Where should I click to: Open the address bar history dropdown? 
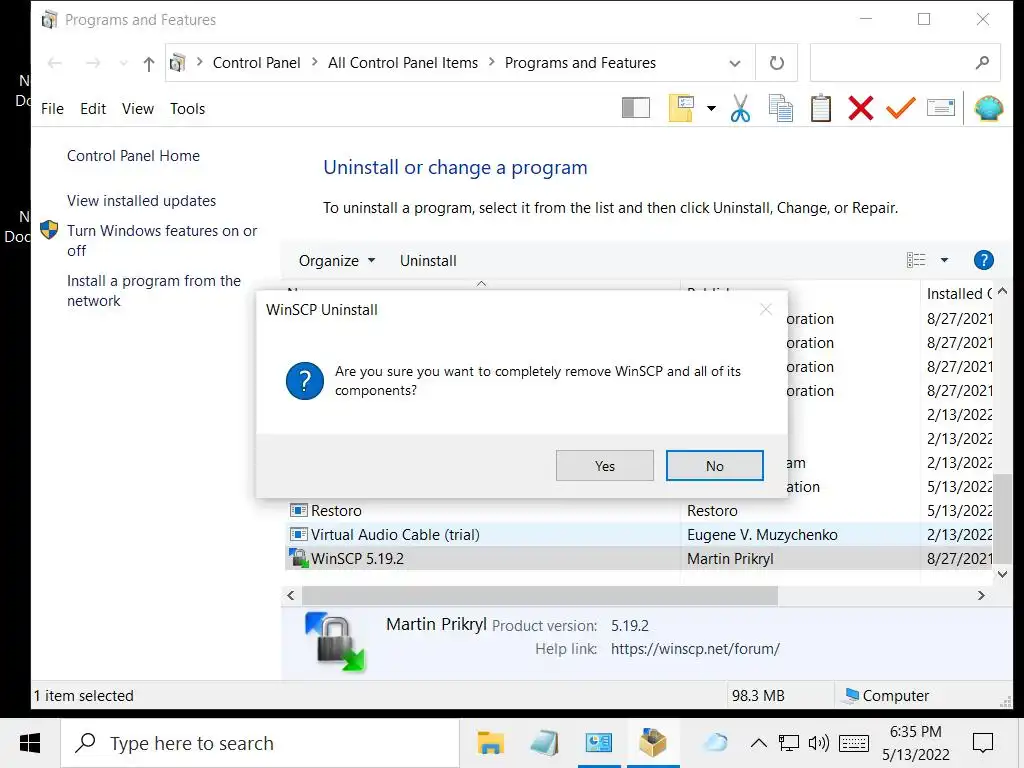tap(735, 63)
